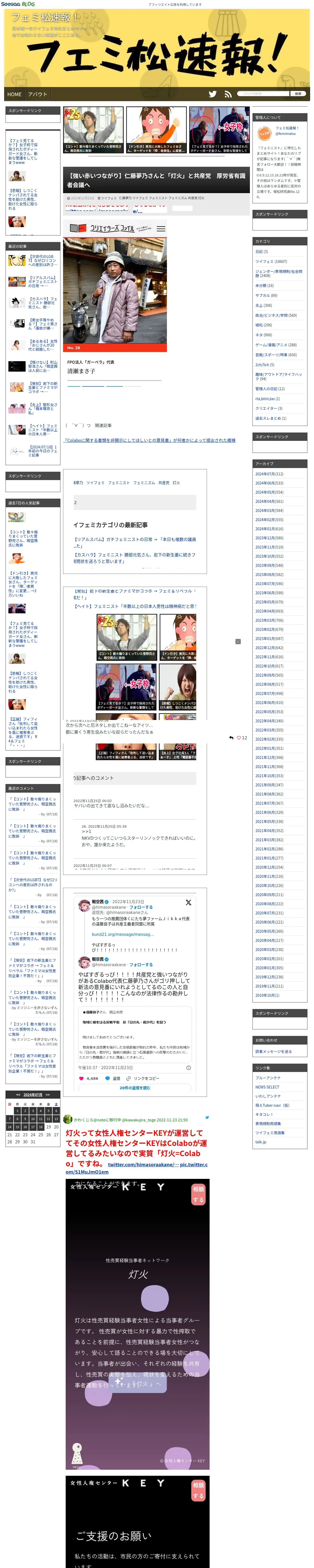Image resolution: width=314 pixels, height=1568 pixels.
Task: Click the heart icon showing 12 likes
Action: click(239, 738)
